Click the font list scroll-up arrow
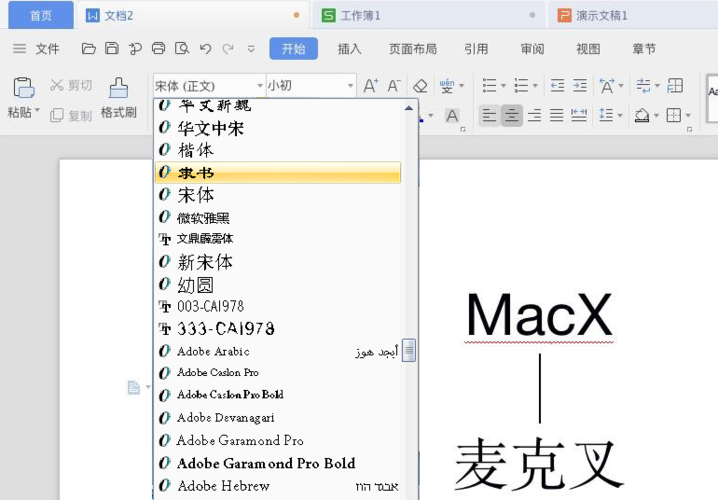The height and width of the screenshot is (500, 718). point(409,108)
